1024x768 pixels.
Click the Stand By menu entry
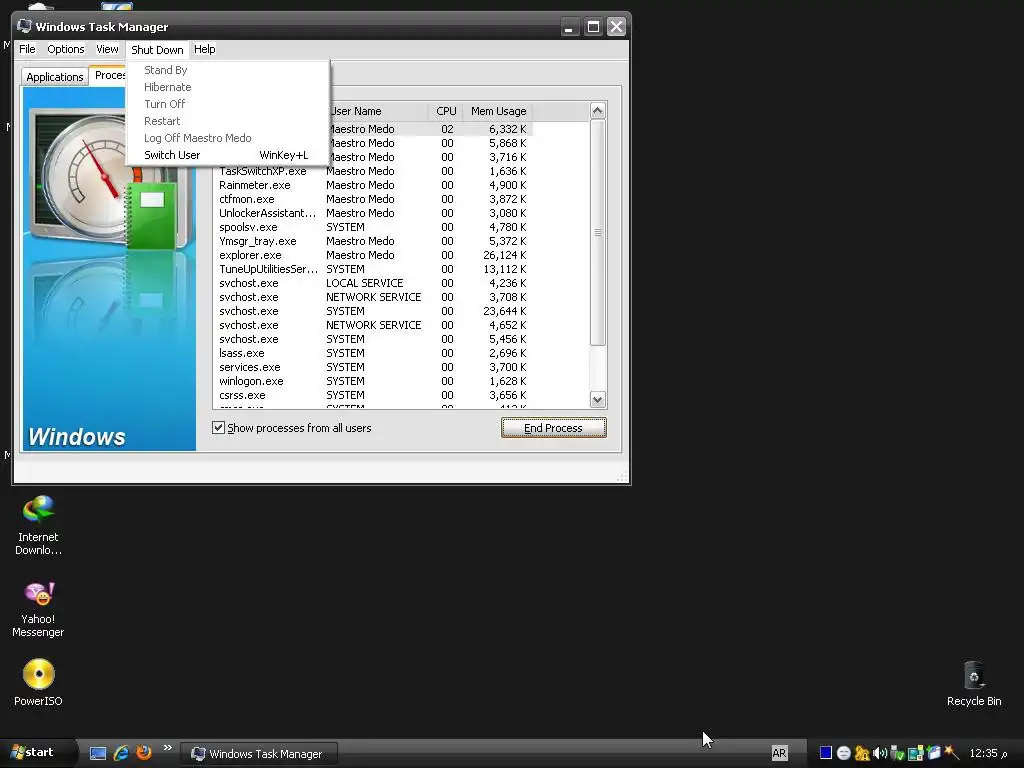(x=226, y=70)
